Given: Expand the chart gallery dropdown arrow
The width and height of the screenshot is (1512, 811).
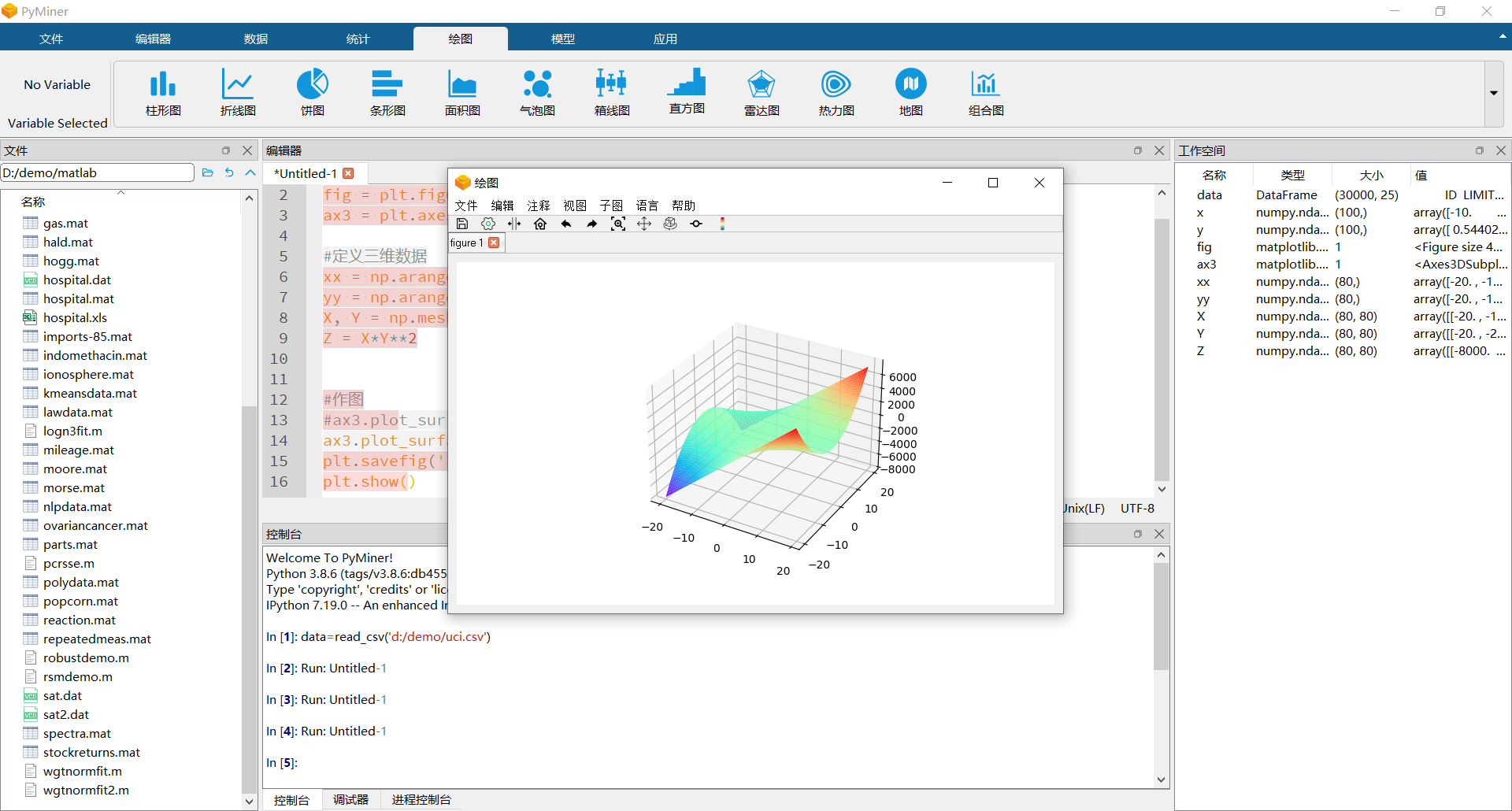Looking at the screenshot, I should pos(1494,93).
